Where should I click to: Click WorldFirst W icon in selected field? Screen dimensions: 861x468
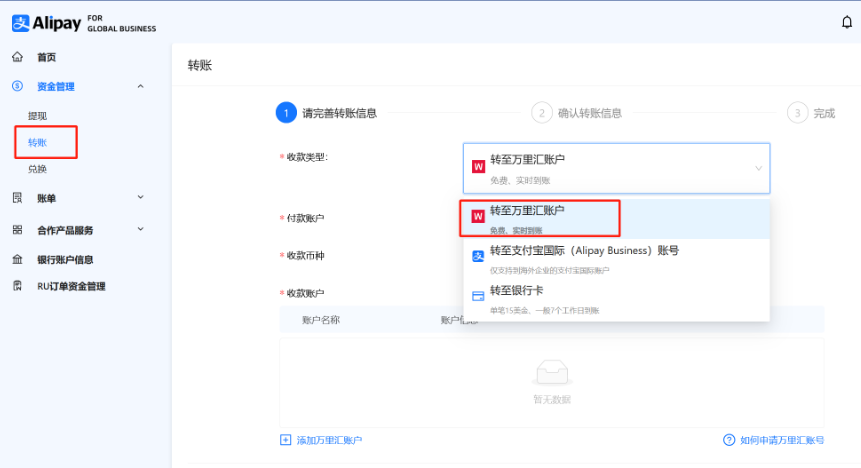tap(478, 166)
